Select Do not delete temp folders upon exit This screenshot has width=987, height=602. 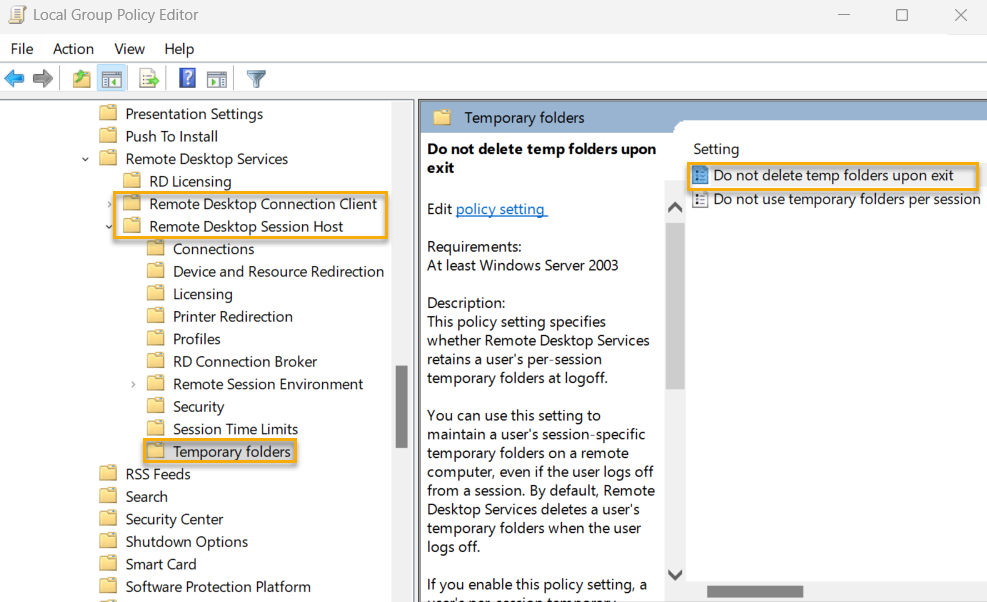(x=833, y=176)
